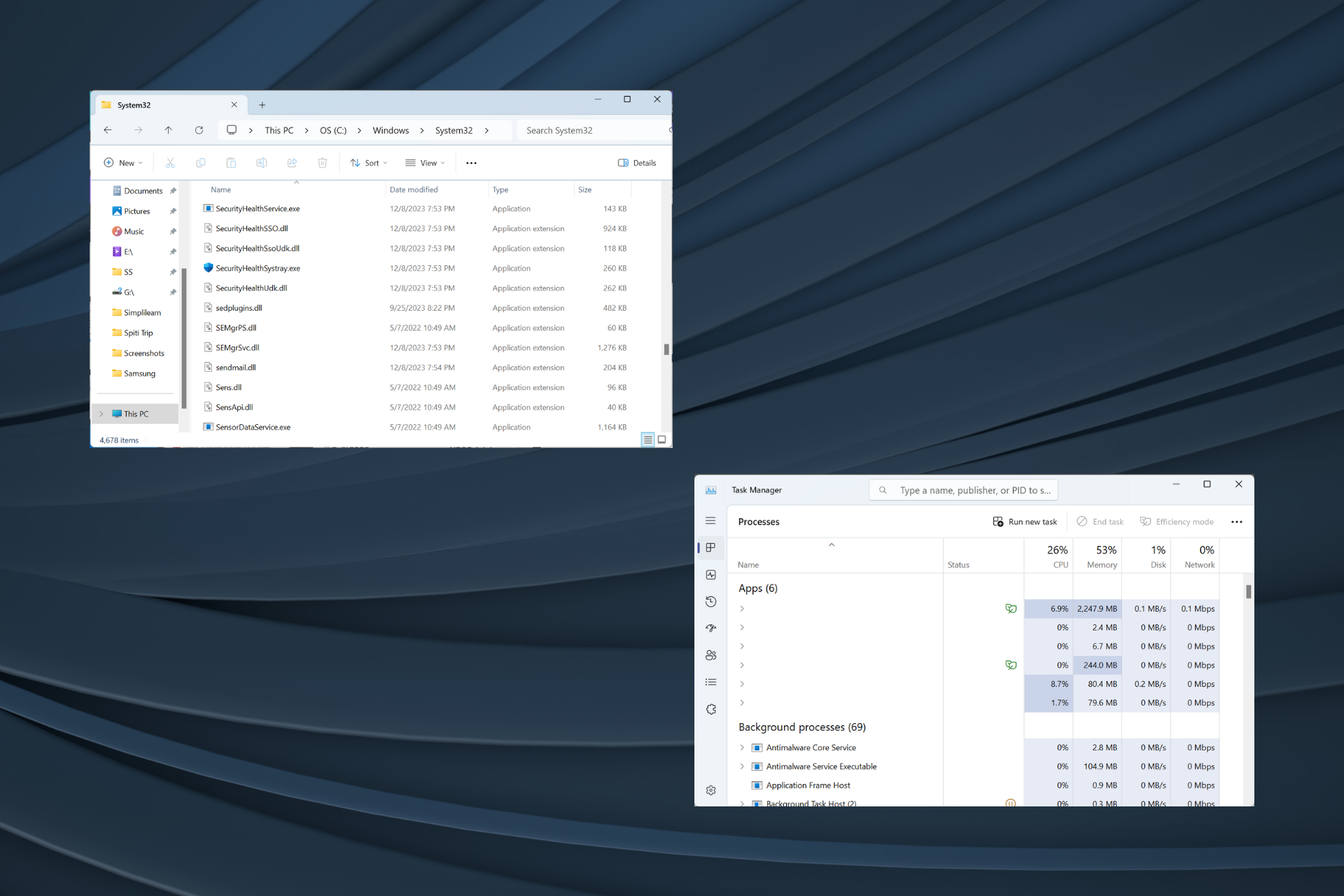Click the Task Manager vertical scrollbar thumb
This screenshot has height=896, width=1344.
tap(1249, 592)
